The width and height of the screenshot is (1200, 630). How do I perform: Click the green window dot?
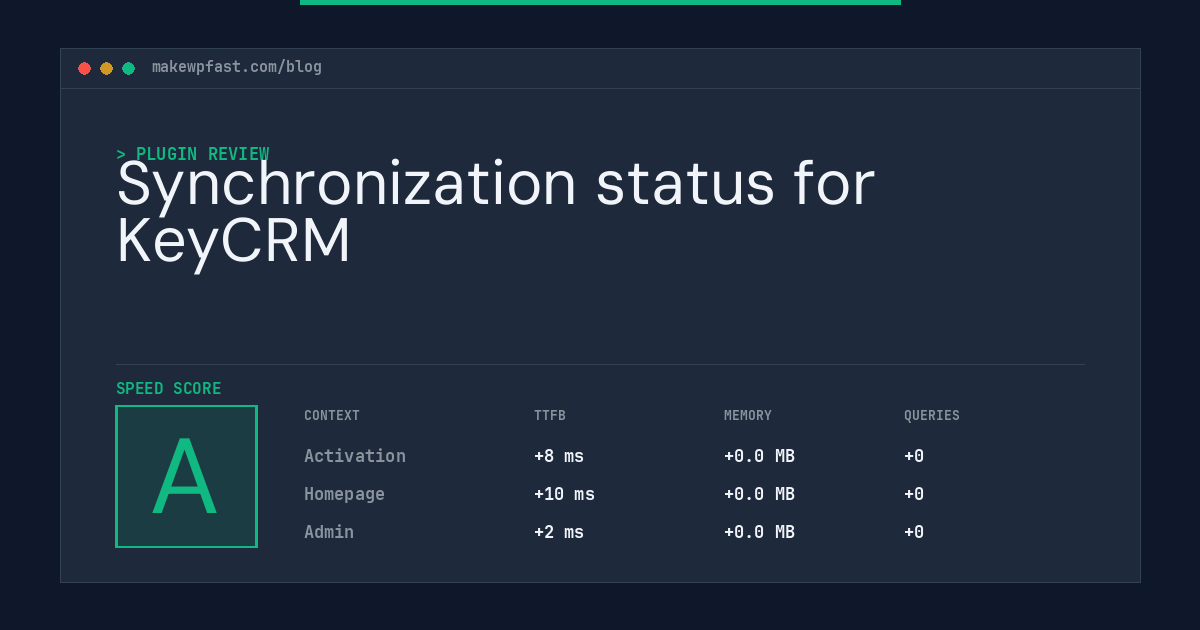[128, 68]
